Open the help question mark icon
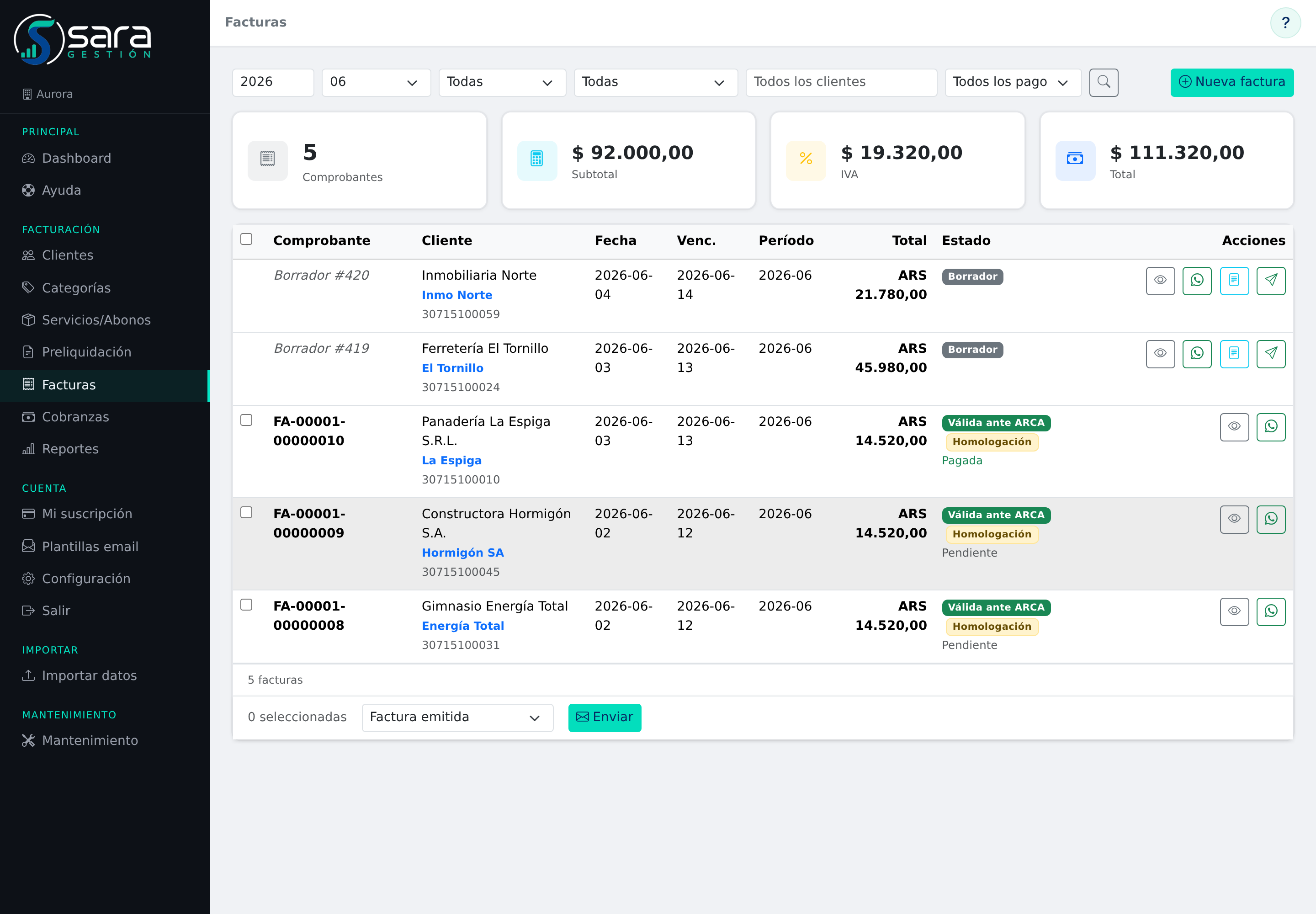The image size is (1316, 914). point(1285,23)
